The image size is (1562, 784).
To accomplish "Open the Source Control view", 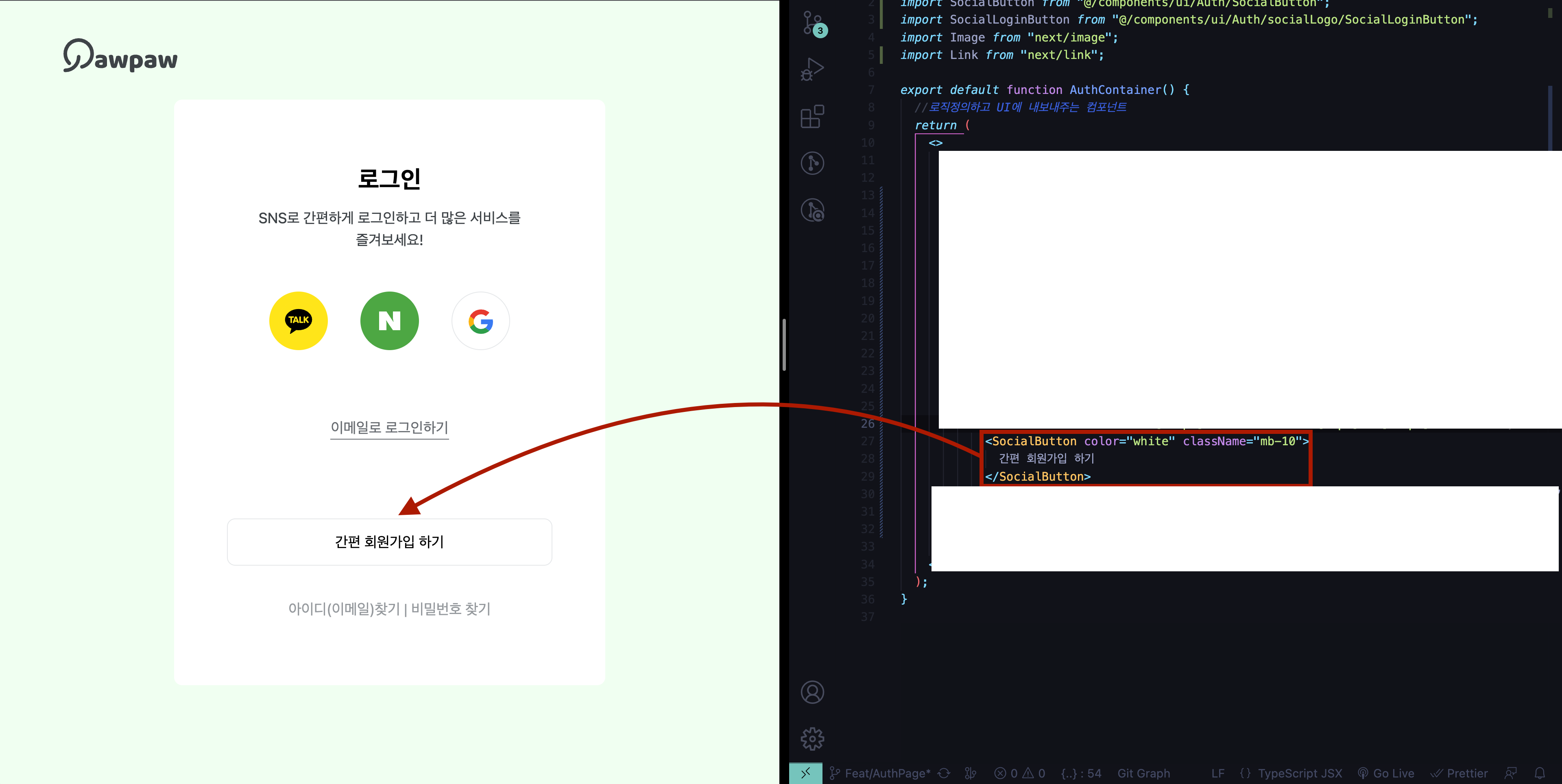I will pos(813,23).
